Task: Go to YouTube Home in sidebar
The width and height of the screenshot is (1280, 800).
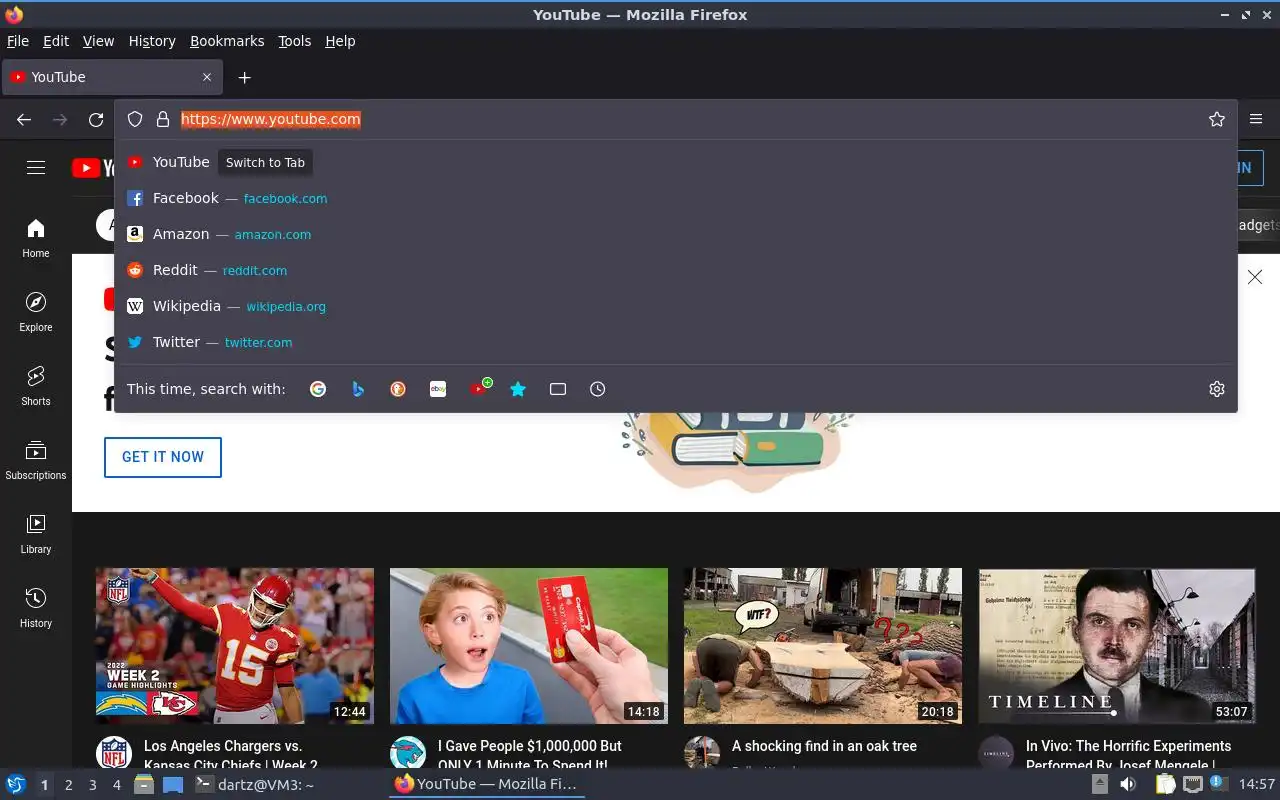Action: click(x=36, y=238)
